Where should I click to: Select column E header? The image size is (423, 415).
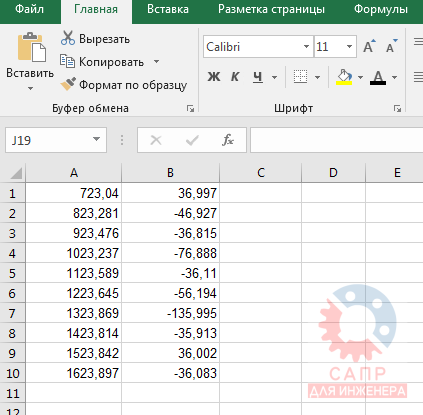395,173
